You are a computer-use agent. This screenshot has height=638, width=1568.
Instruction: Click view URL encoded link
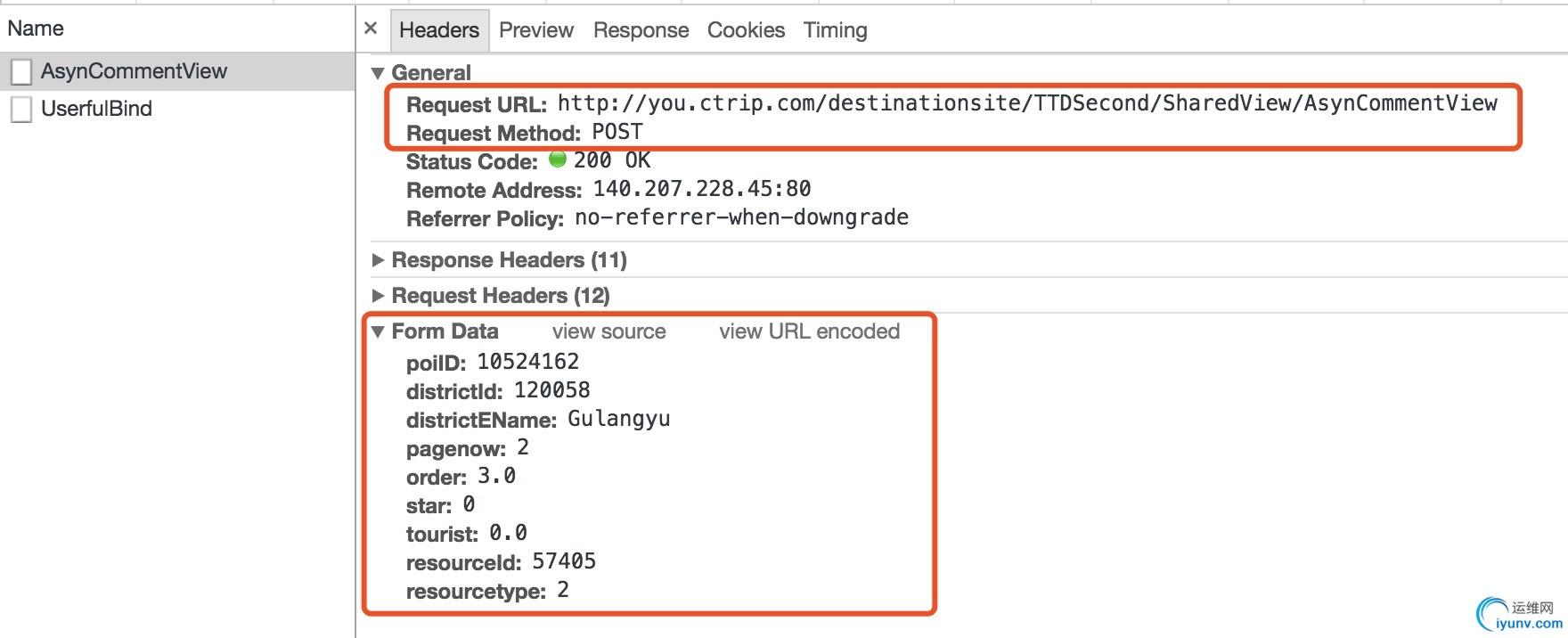809,331
